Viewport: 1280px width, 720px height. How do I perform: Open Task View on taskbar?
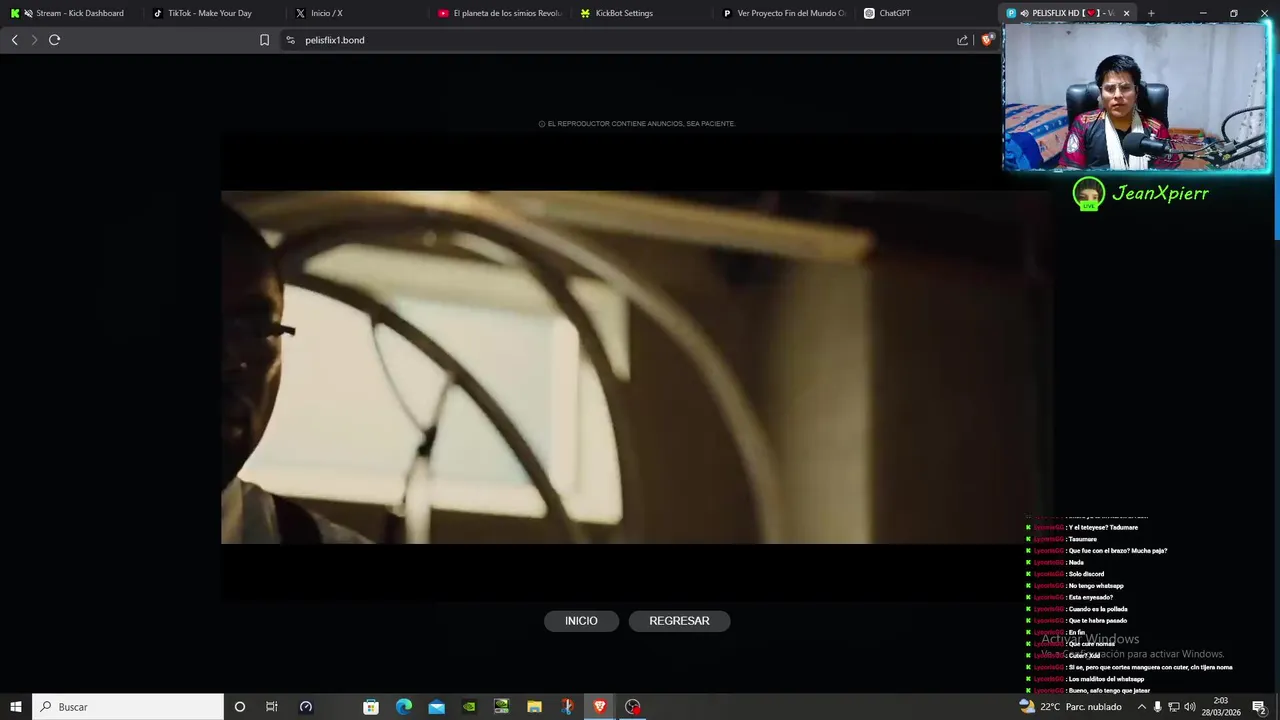[x=271, y=707]
